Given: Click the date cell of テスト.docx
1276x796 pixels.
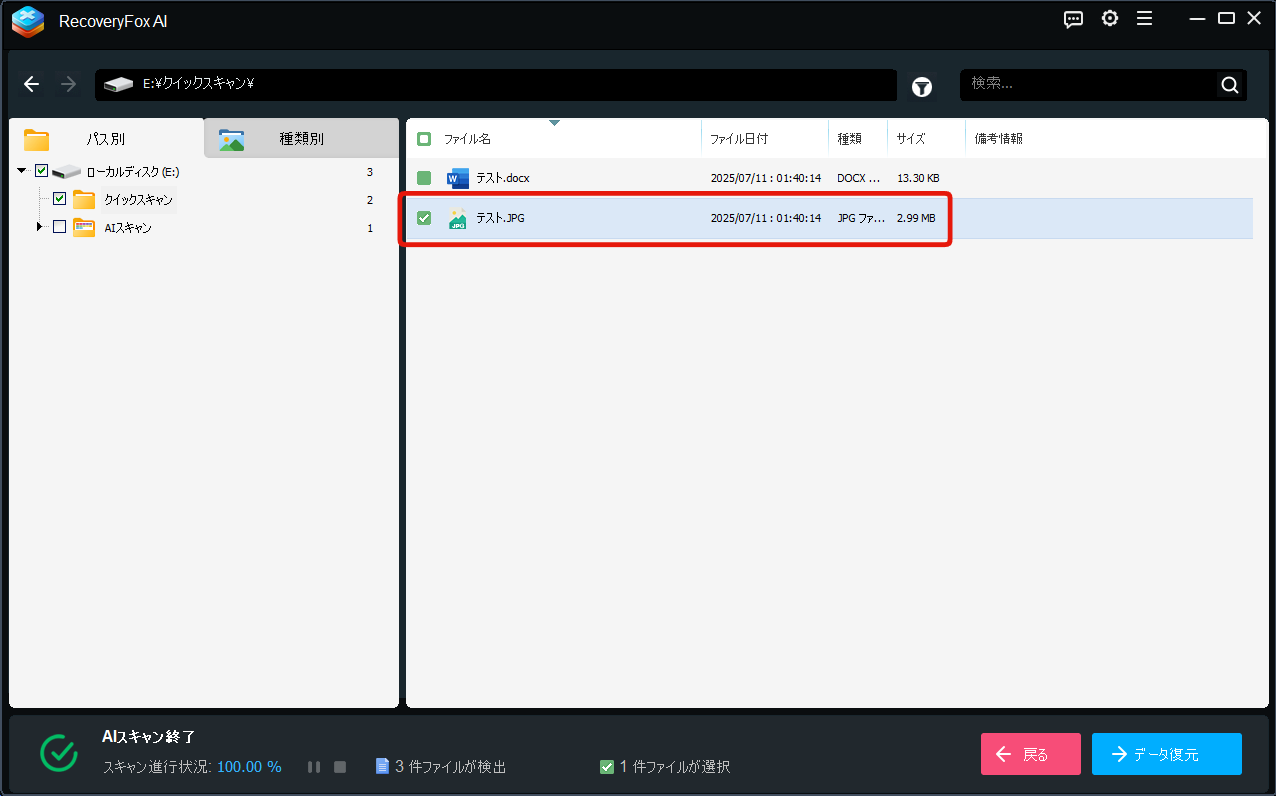Looking at the screenshot, I should coord(766,178).
